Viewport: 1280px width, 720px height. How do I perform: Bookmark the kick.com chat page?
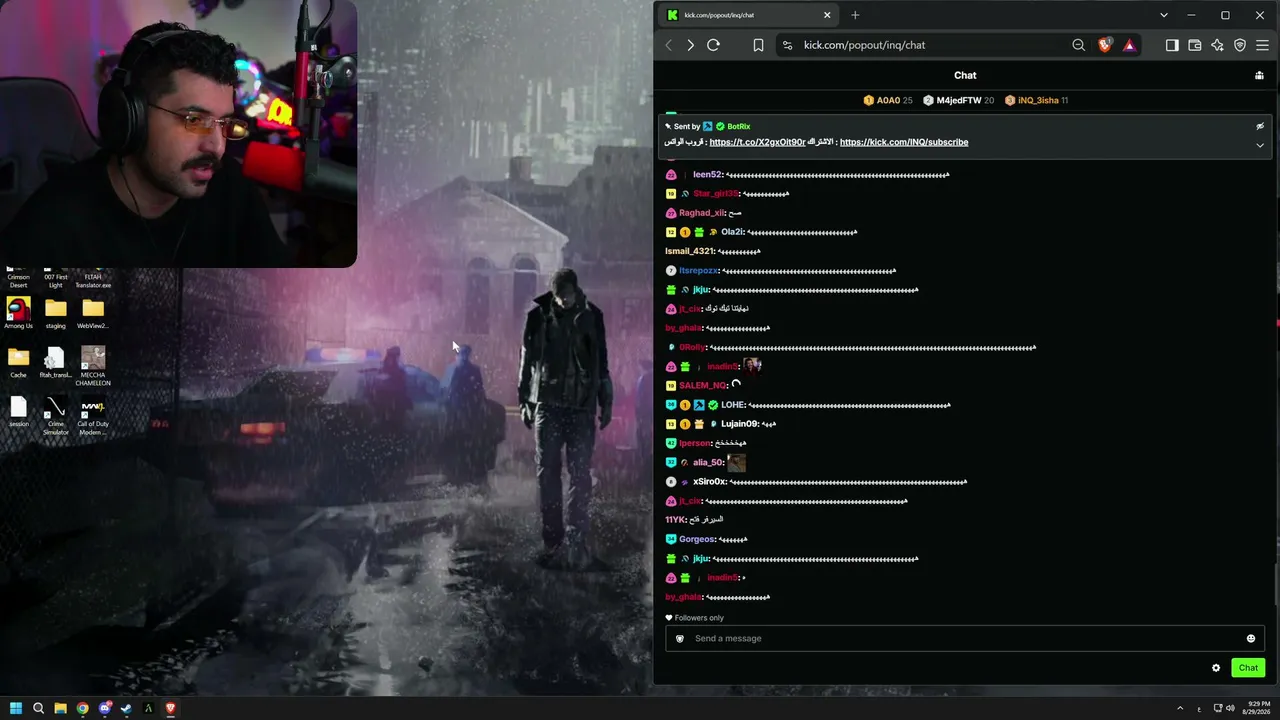click(758, 45)
